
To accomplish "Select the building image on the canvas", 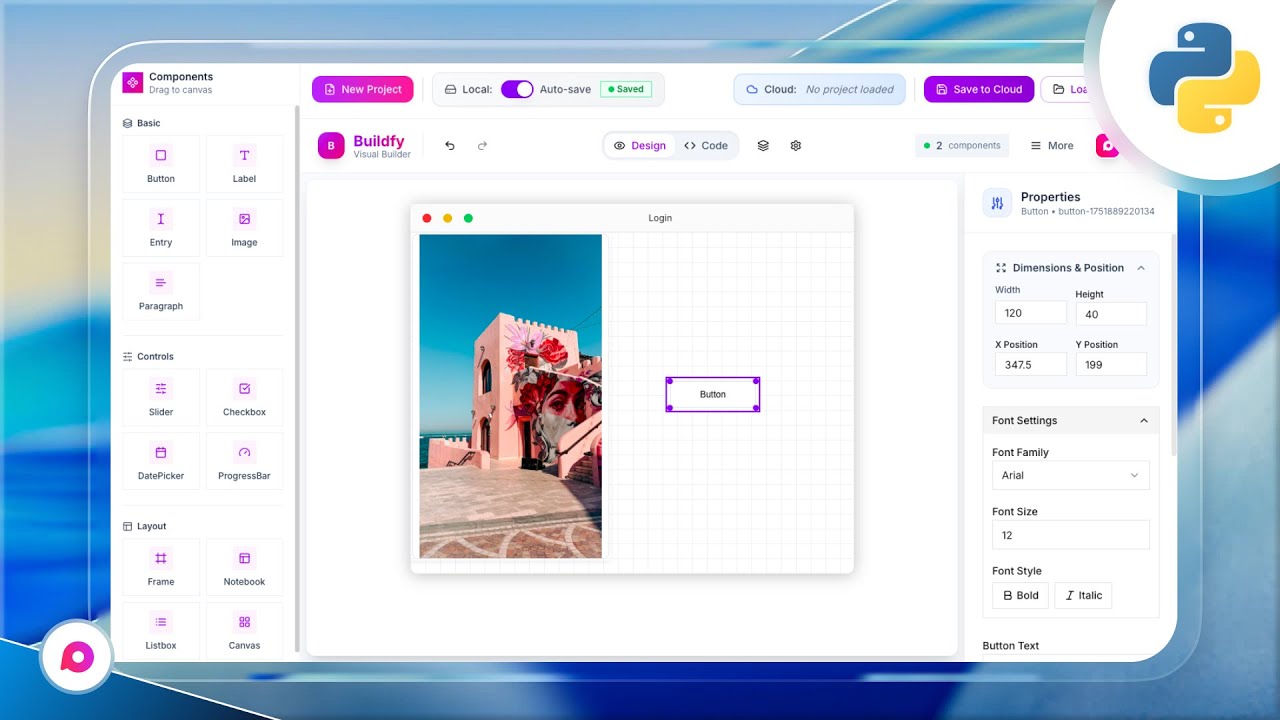I will (x=511, y=396).
